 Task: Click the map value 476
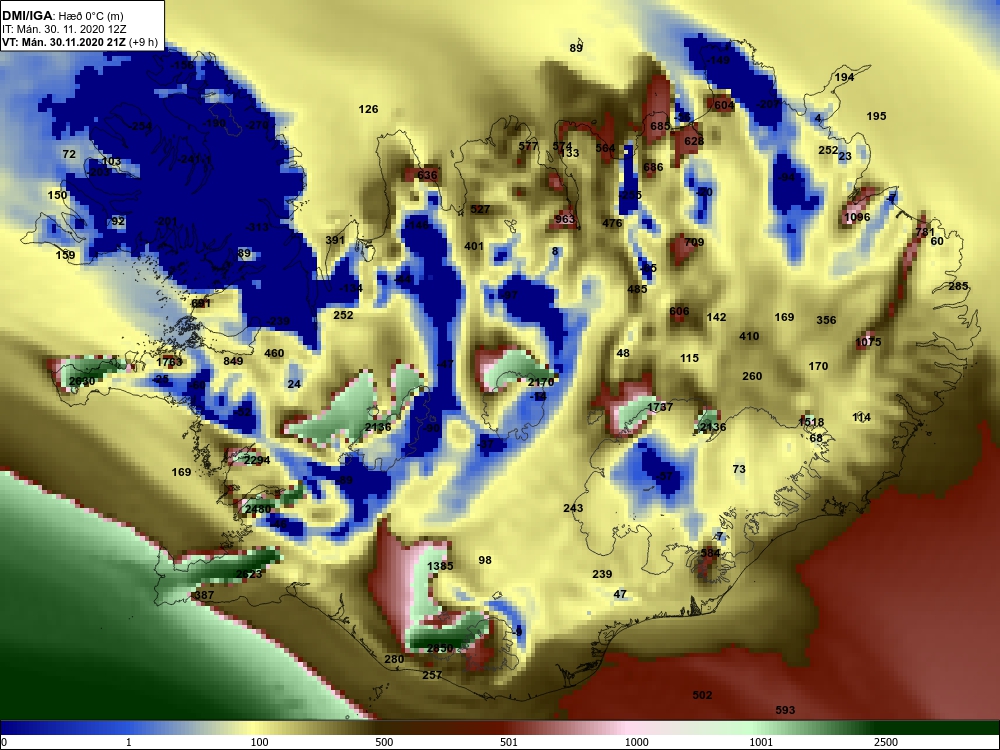pyautogui.click(x=612, y=223)
